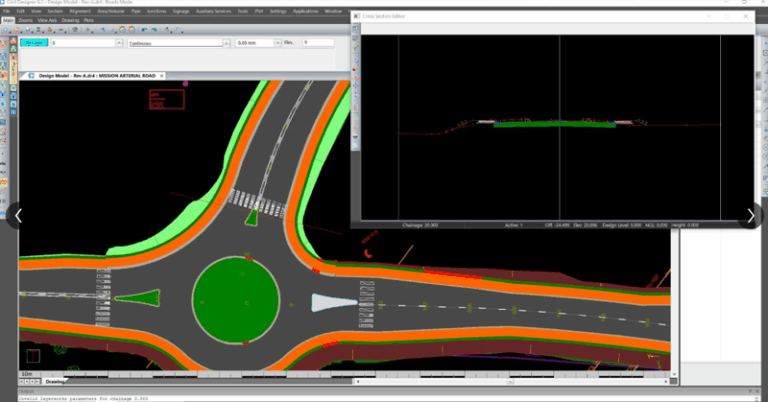
Task: Expand the layer dropdown showing 0
Action: point(119,43)
